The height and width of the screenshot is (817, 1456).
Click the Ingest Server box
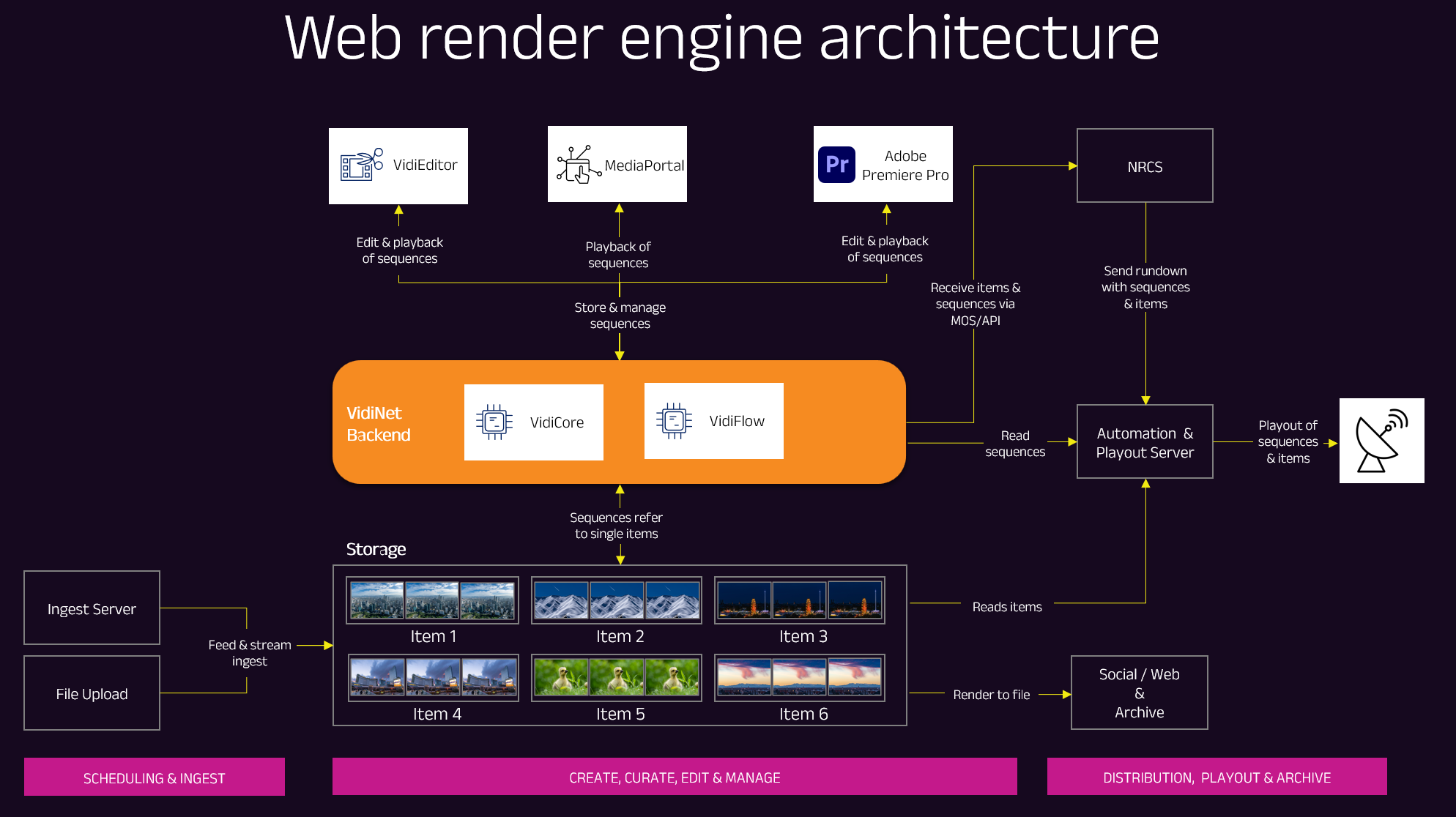(92, 608)
